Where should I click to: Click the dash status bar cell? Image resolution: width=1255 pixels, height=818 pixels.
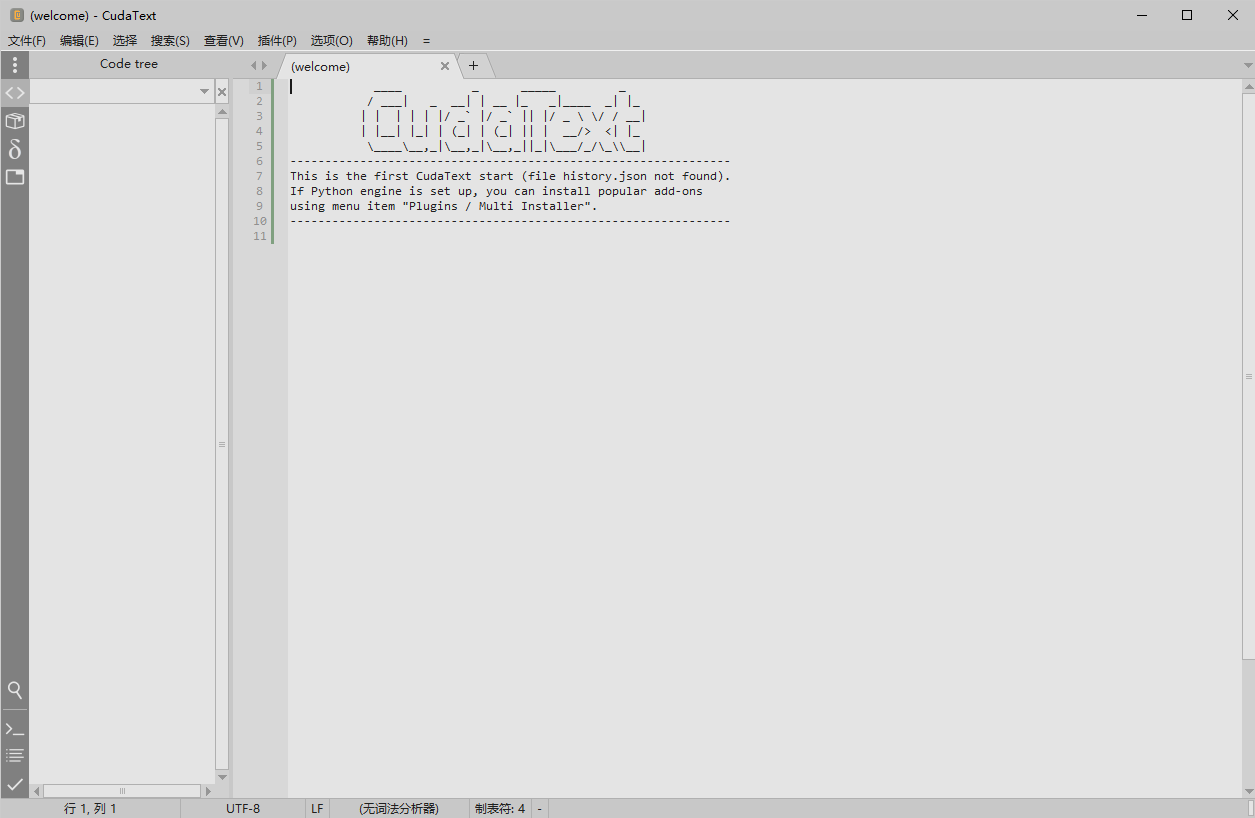540,808
